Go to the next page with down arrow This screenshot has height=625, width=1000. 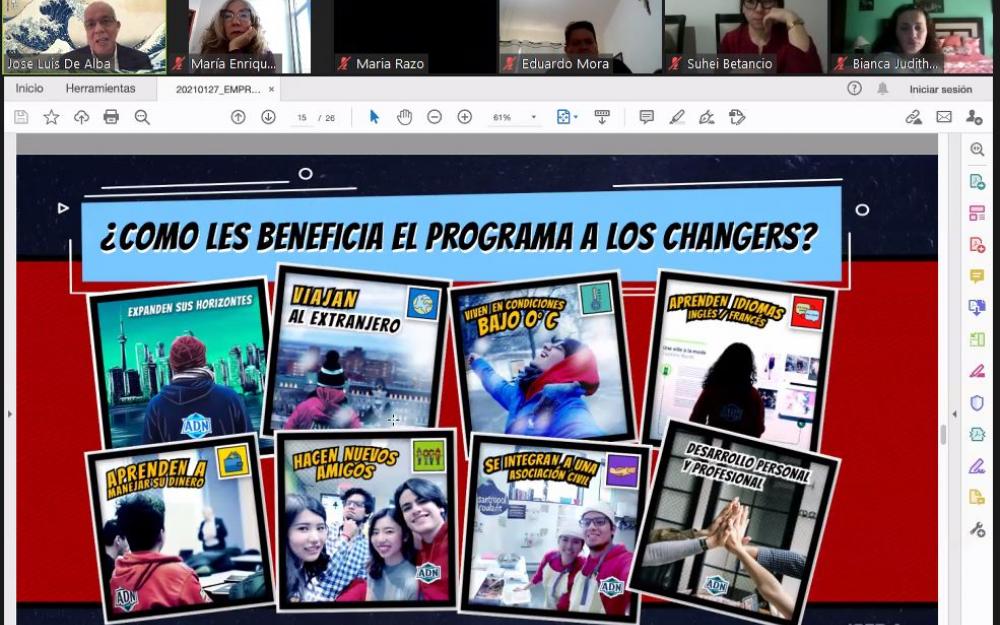[268, 117]
